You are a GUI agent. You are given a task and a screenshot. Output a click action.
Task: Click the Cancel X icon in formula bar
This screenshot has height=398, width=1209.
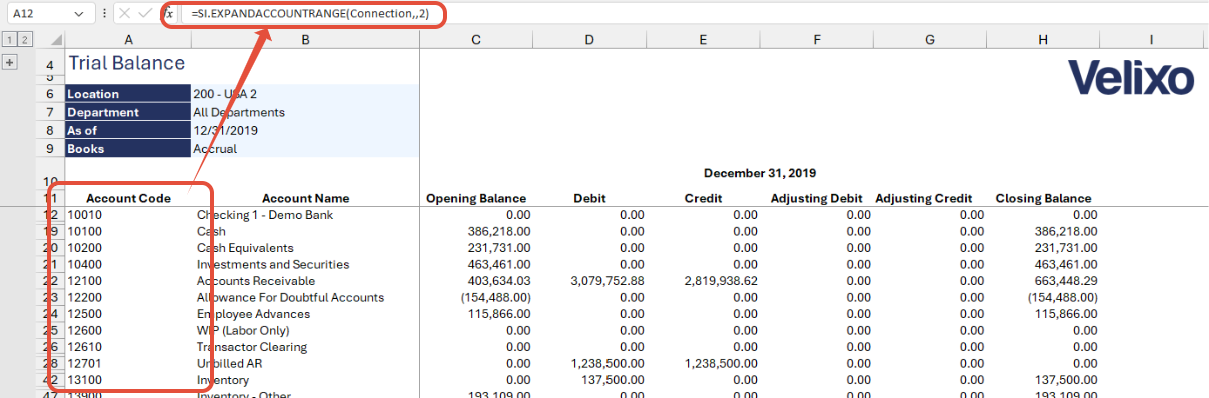(x=124, y=14)
